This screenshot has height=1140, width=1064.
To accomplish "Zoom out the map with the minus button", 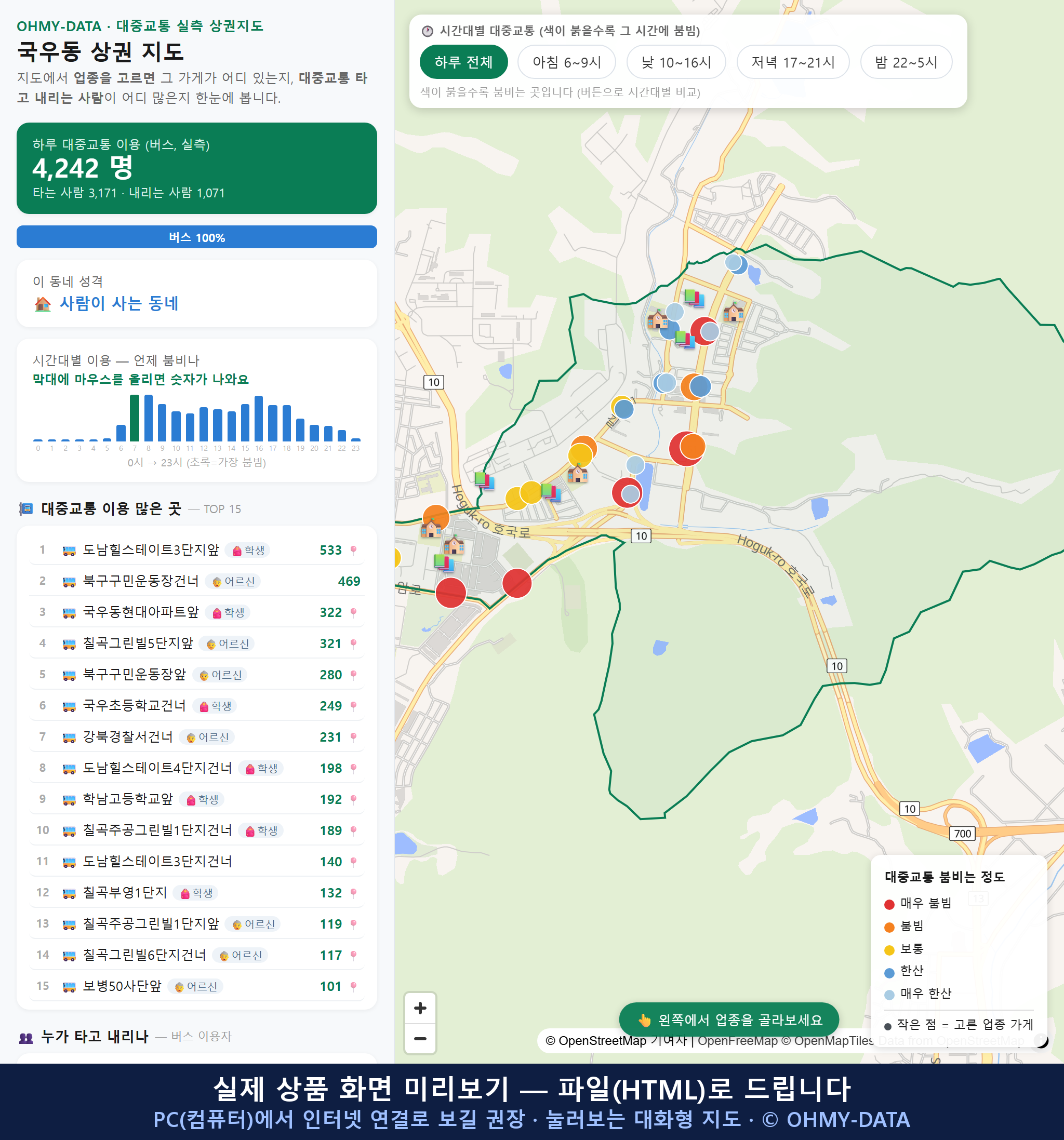I will point(420,1039).
